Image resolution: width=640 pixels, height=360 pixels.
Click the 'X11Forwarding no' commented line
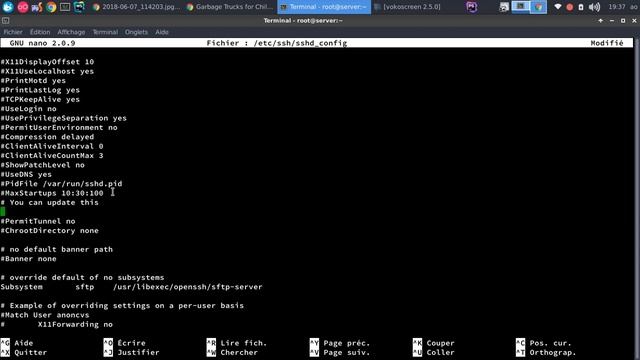[57, 324]
